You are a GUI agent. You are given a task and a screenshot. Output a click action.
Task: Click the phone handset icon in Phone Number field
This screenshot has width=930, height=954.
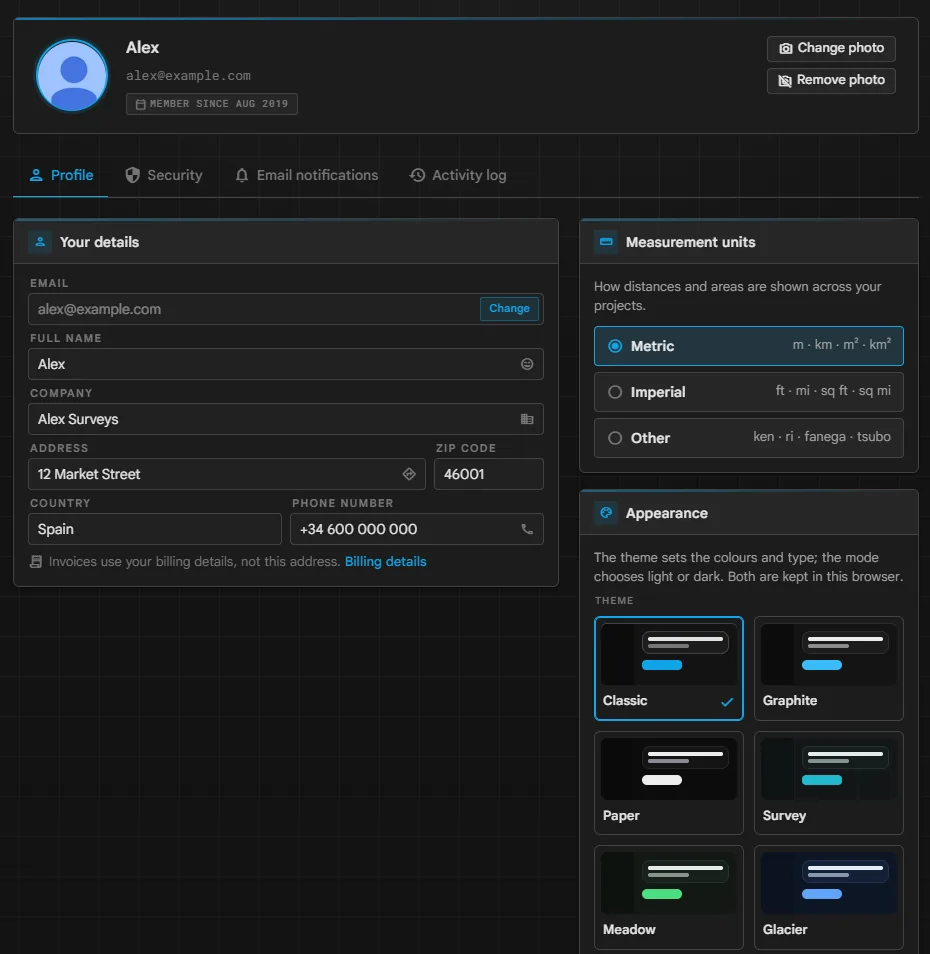pyautogui.click(x=527, y=529)
